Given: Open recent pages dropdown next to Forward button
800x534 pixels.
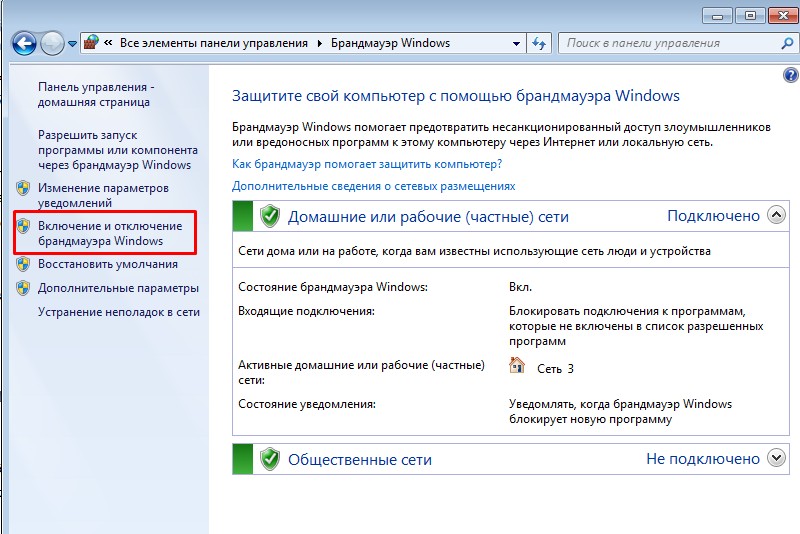Looking at the screenshot, I should tap(73, 44).
